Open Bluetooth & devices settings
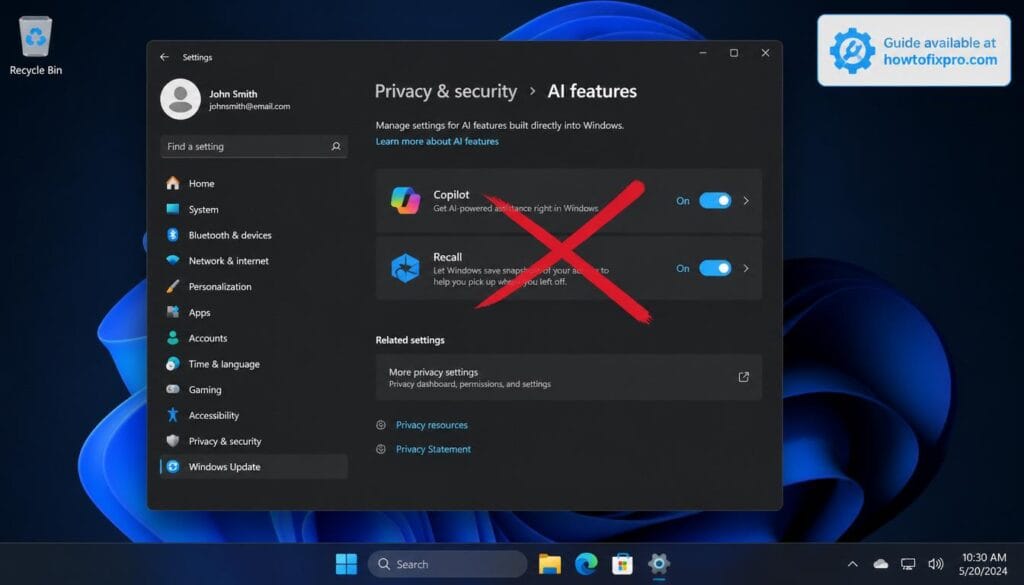This screenshot has width=1024, height=585. point(253,235)
